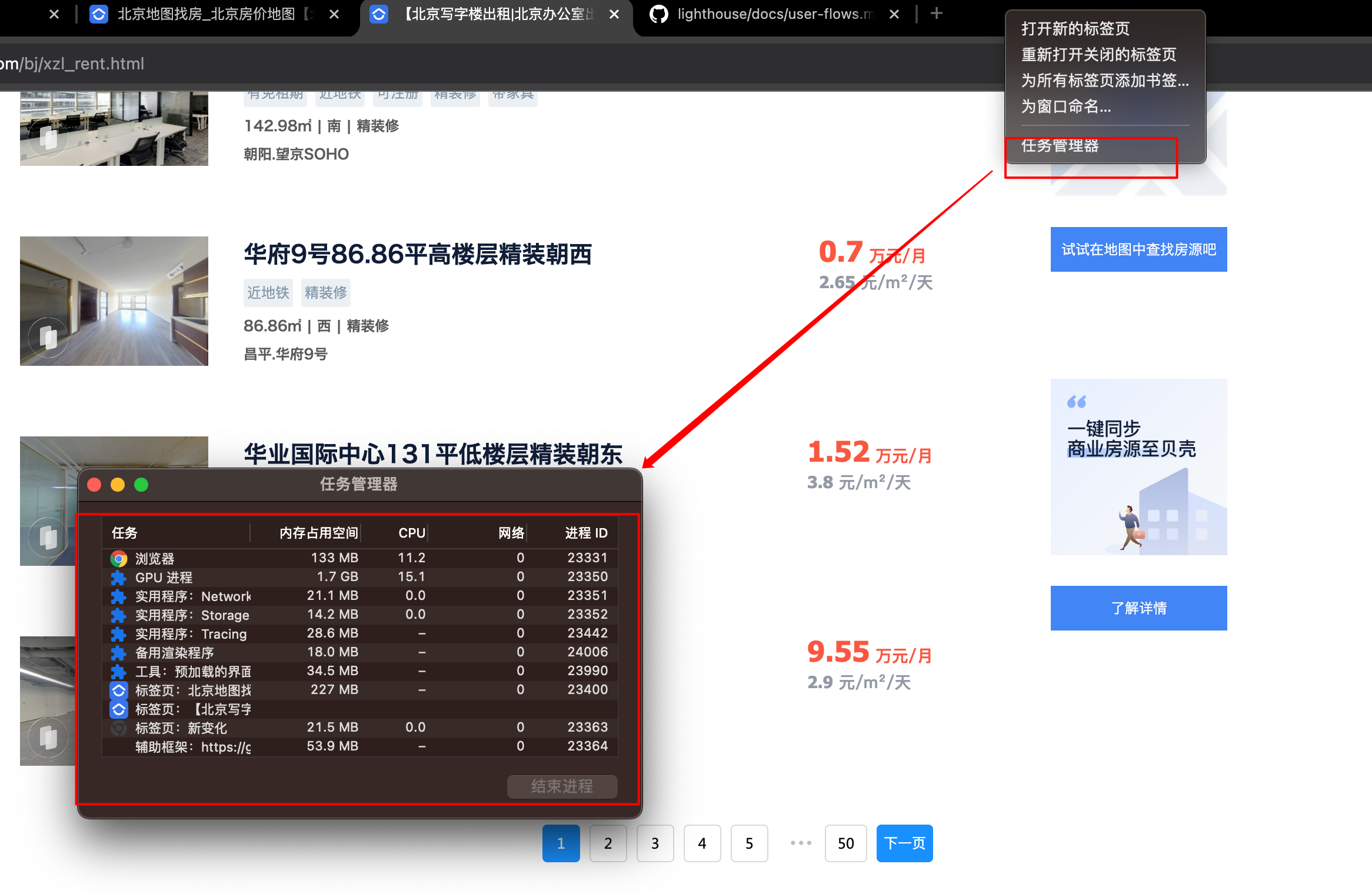Close the lighthouse GitHub tab

(x=894, y=14)
